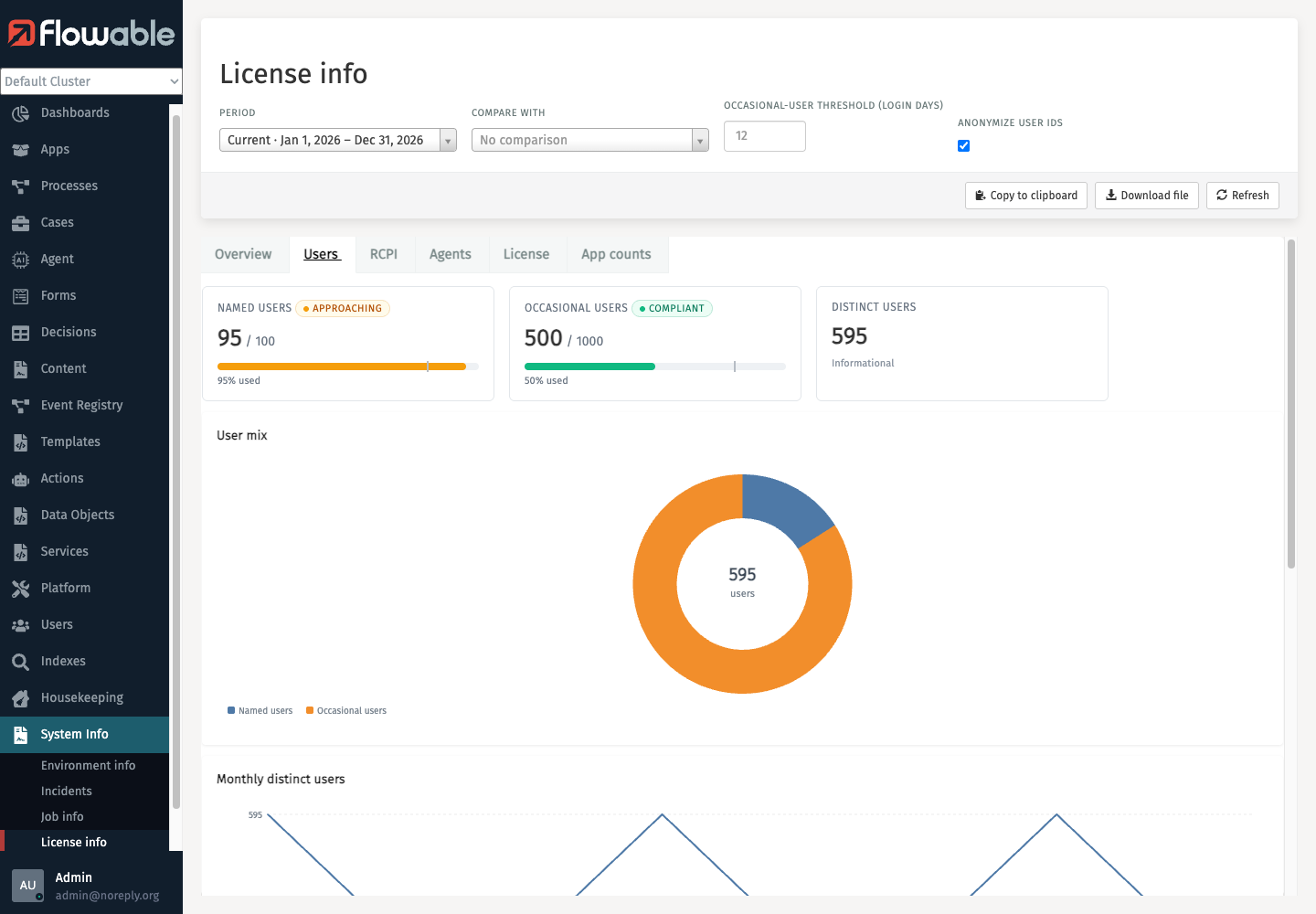Click the Distinct Users 595 value

tap(849, 336)
